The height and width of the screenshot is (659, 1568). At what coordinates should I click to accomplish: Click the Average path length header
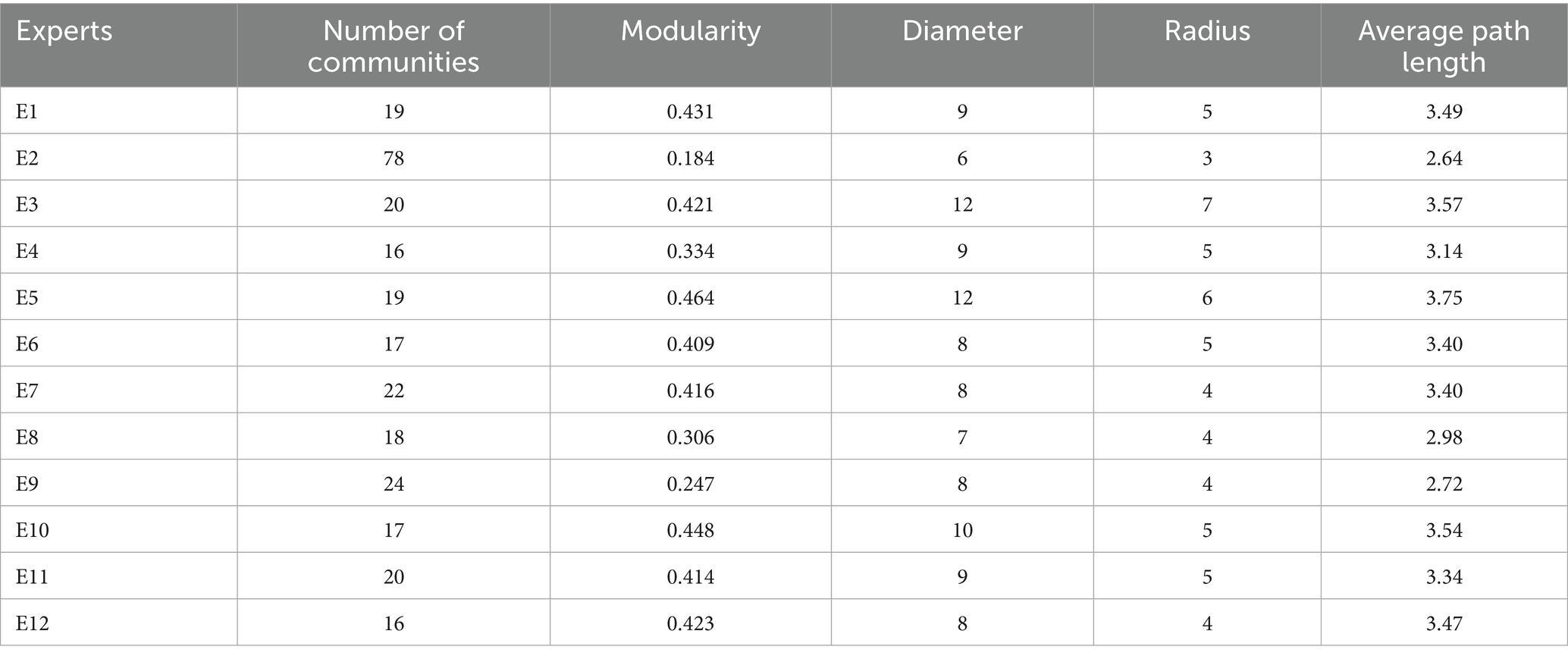[x=1444, y=46]
